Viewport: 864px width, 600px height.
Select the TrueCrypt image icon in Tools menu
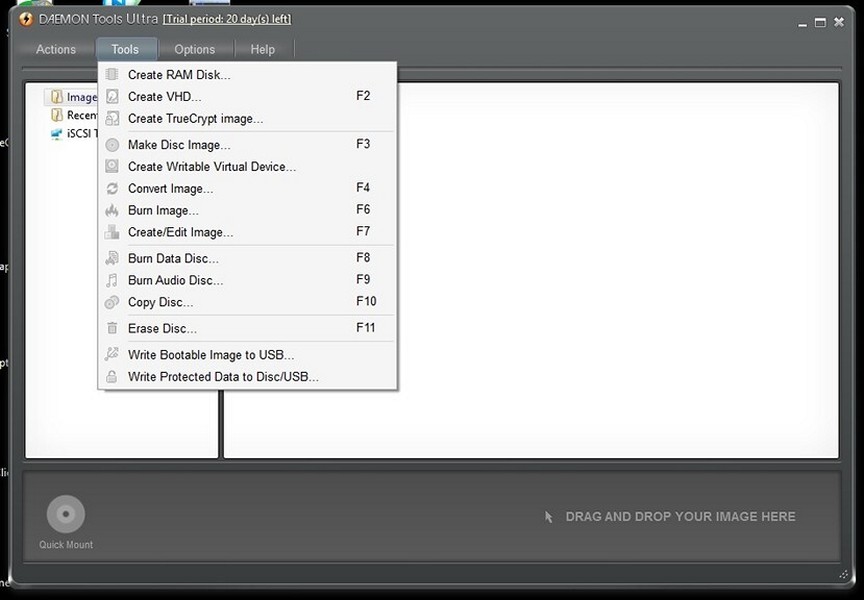coord(112,118)
